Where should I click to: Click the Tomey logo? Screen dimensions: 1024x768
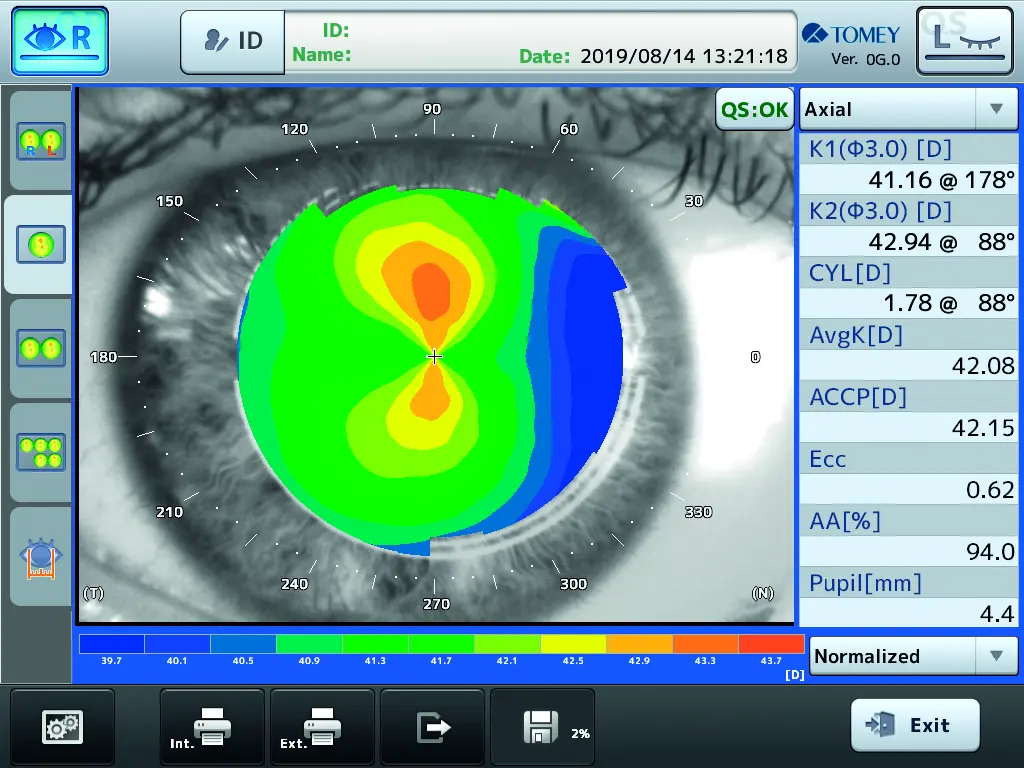pos(851,36)
